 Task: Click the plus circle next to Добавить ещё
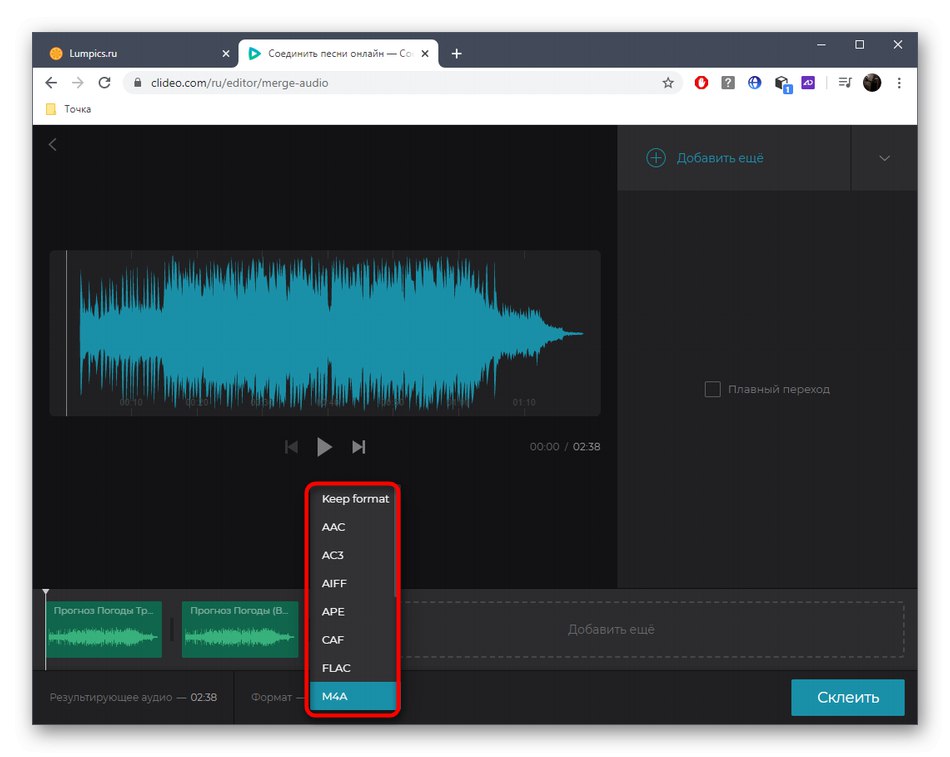tap(656, 158)
